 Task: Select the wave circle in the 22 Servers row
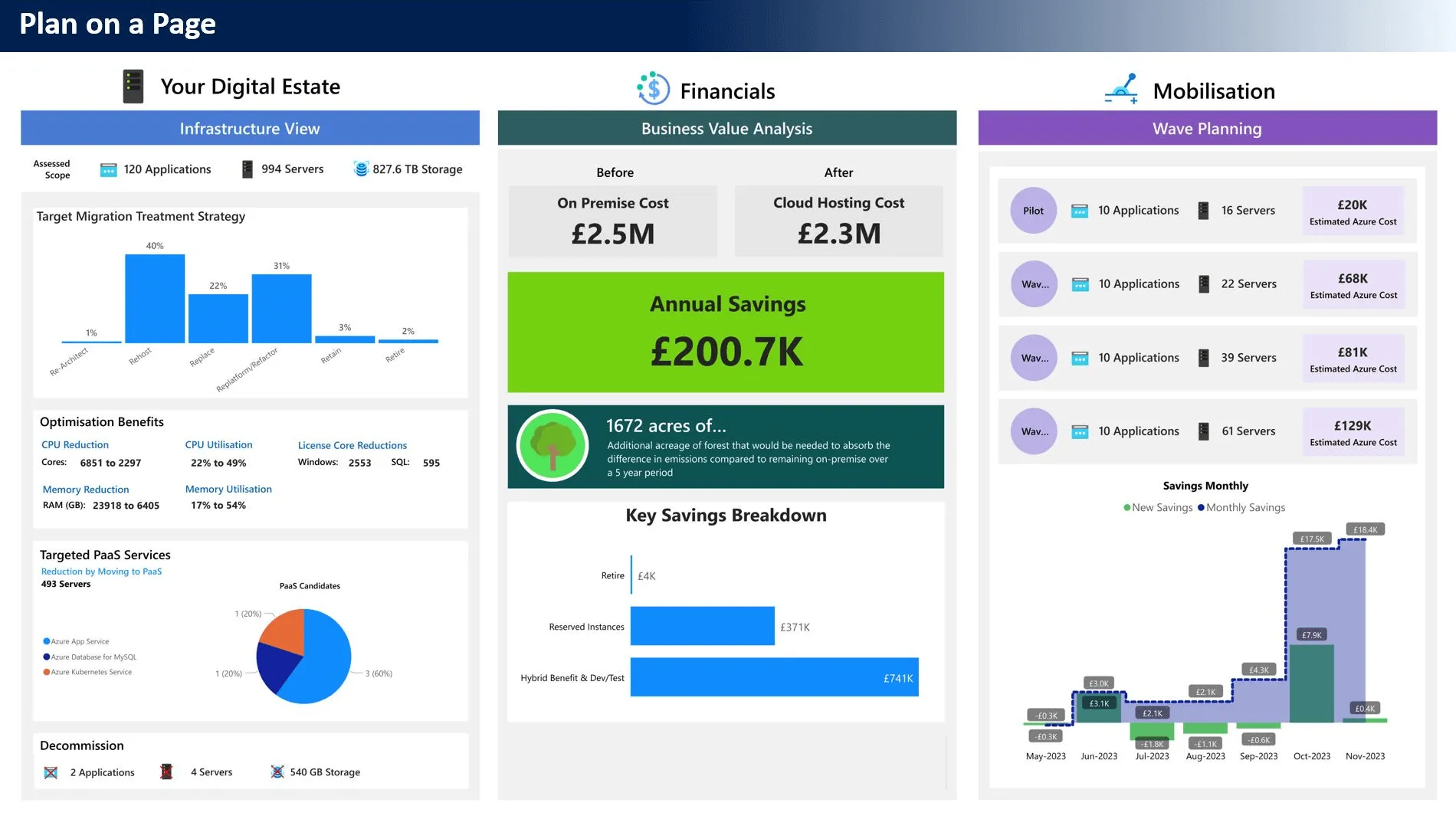tap(1034, 284)
